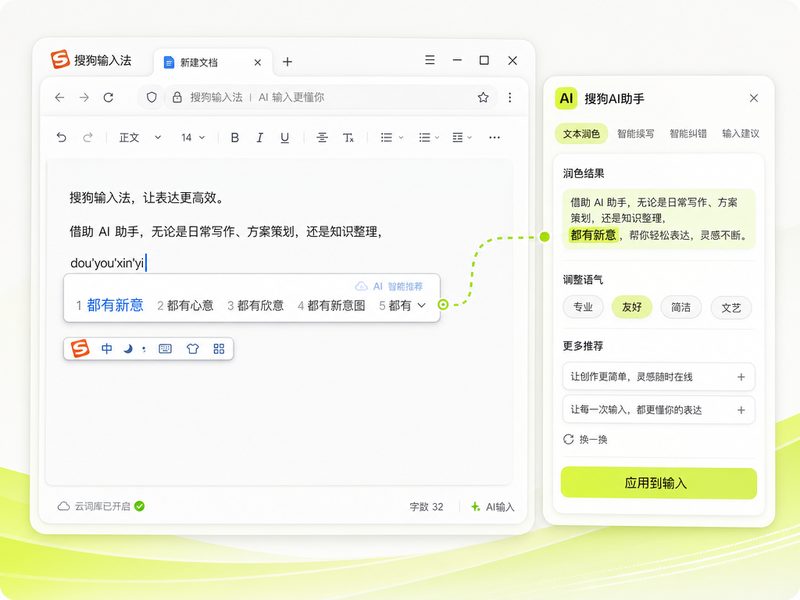Click 云词库已开启 cloud status
This screenshot has width=800, height=600.
pyautogui.click(x=101, y=506)
